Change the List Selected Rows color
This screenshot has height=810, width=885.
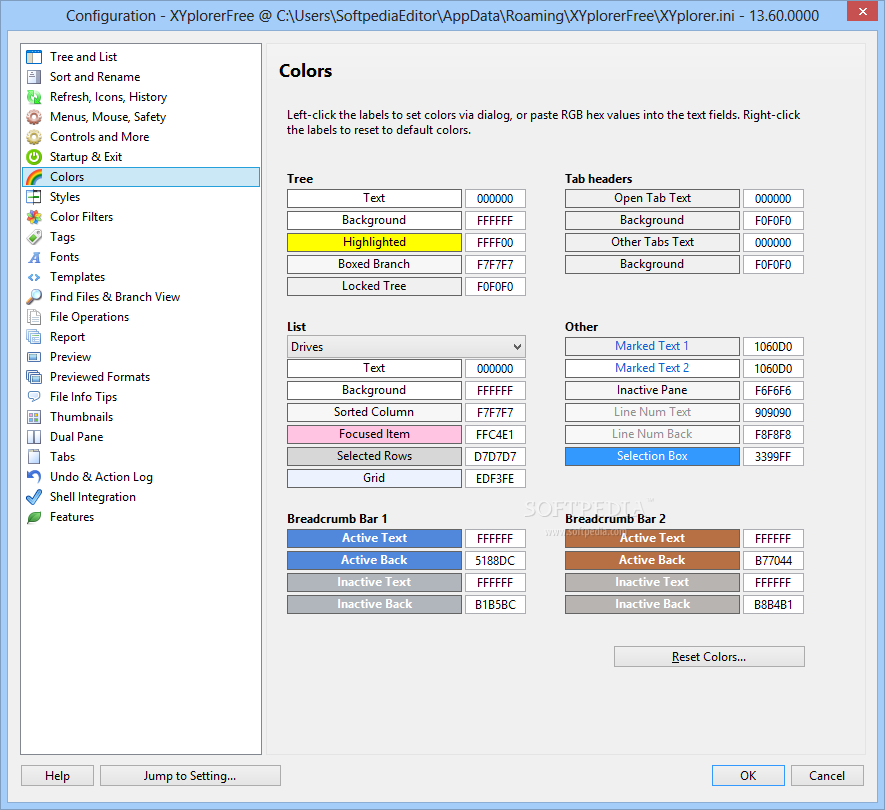[x=374, y=456]
